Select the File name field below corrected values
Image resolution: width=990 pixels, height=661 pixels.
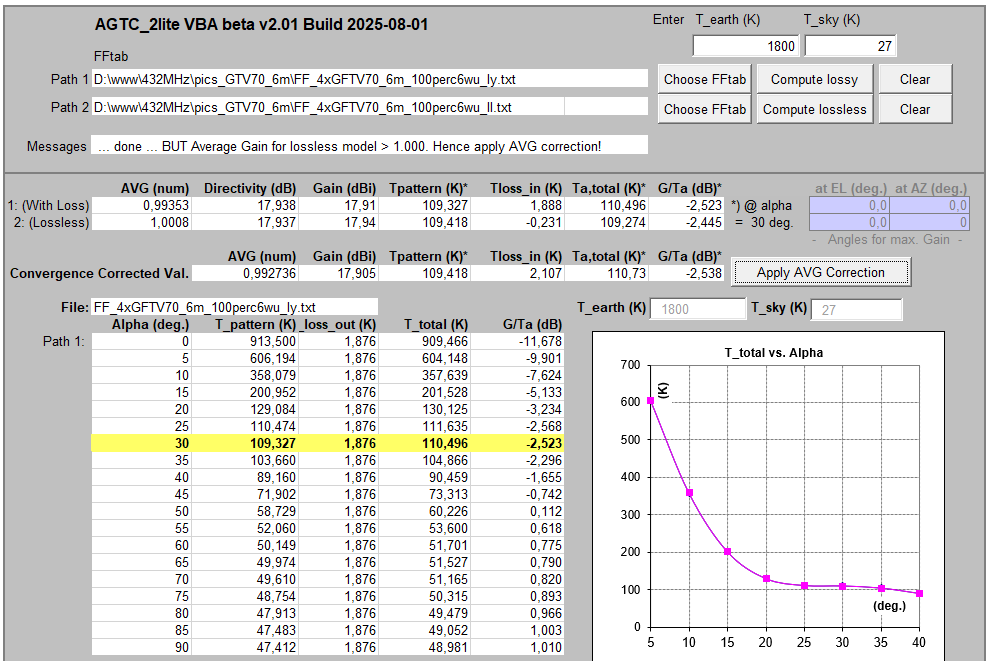(234, 307)
